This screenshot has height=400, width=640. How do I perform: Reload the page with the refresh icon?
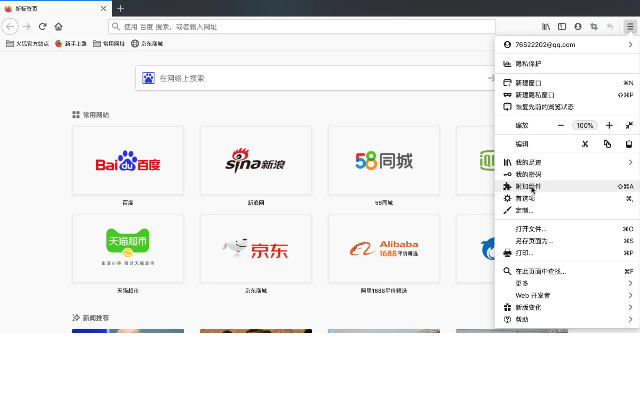(x=42, y=26)
